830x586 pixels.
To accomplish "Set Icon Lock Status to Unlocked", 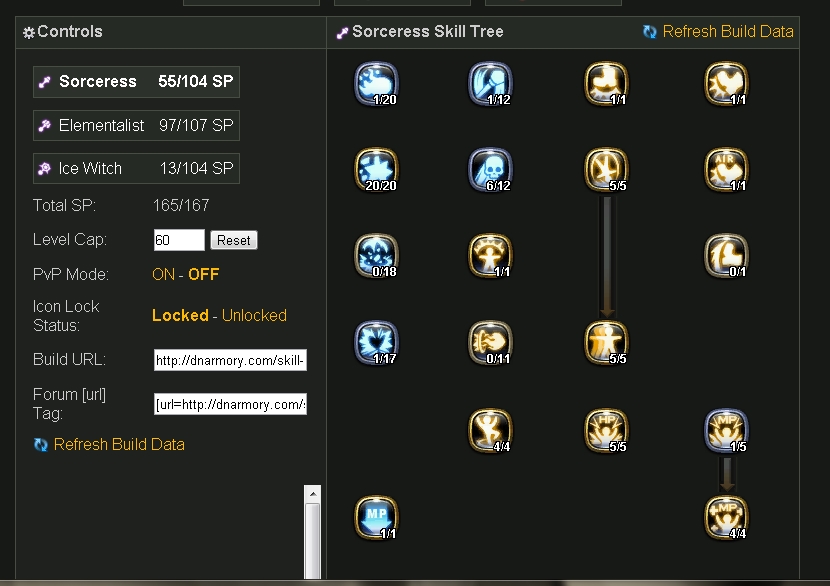I will (254, 315).
